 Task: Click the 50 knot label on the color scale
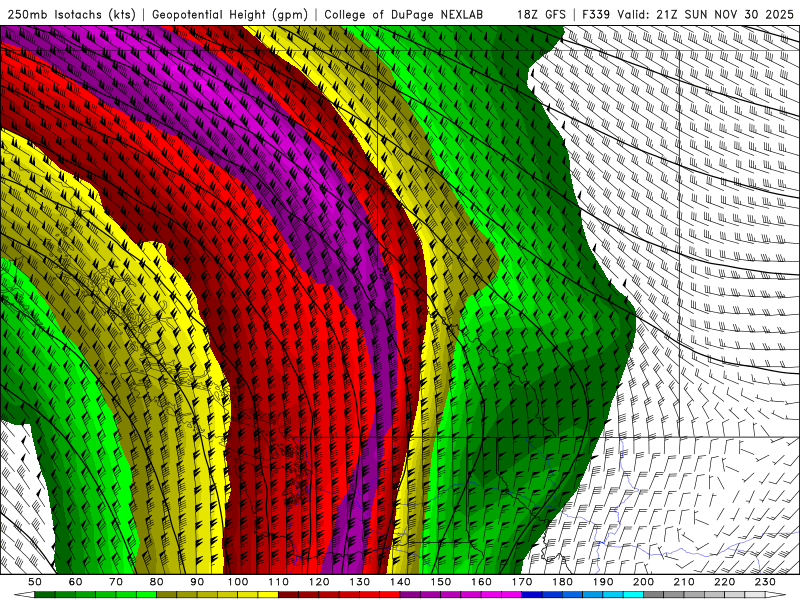(x=35, y=582)
